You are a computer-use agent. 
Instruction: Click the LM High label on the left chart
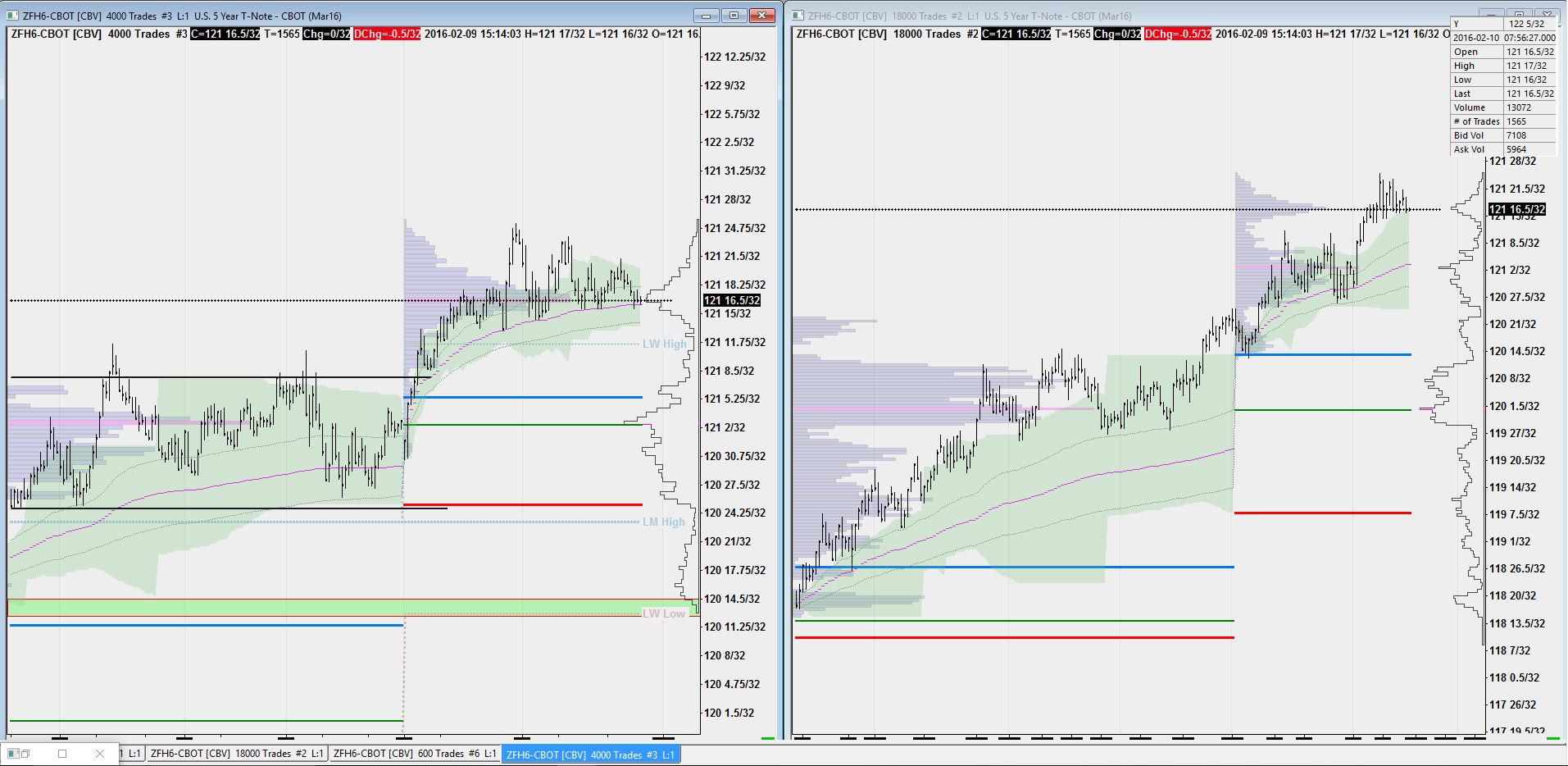(x=663, y=522)
